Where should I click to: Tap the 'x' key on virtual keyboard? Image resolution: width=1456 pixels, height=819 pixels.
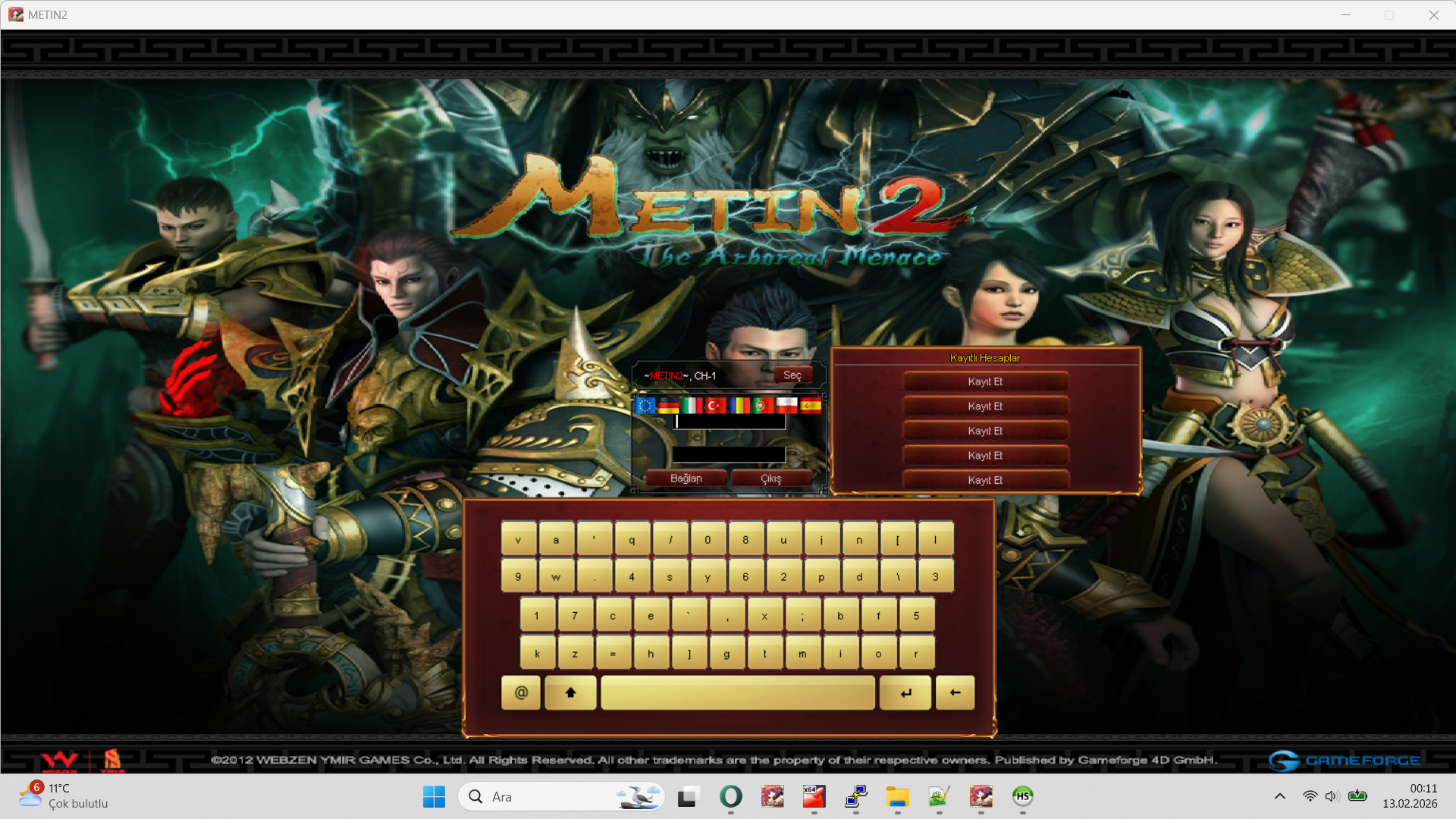(764, 615)
